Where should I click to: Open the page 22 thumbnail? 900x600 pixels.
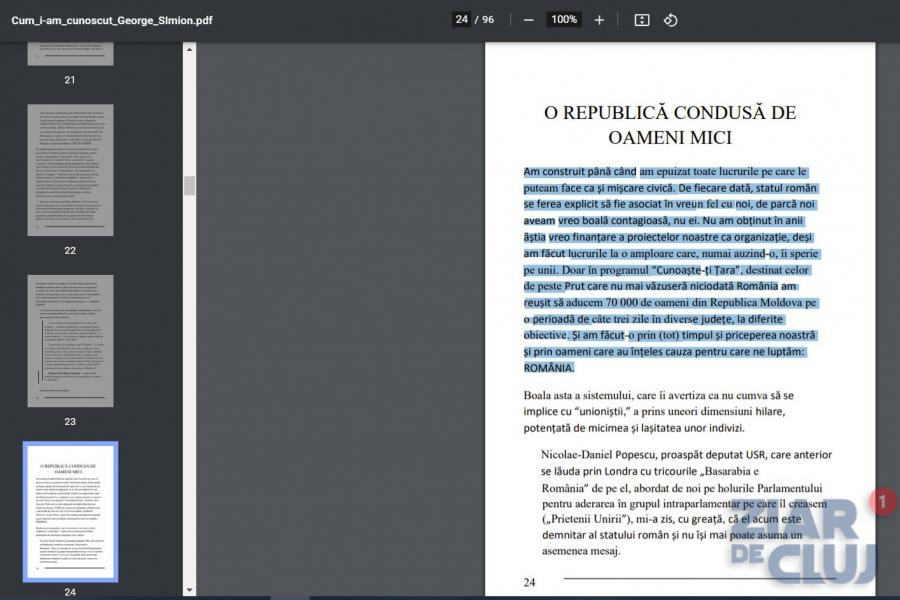click(x=70, y=170)
